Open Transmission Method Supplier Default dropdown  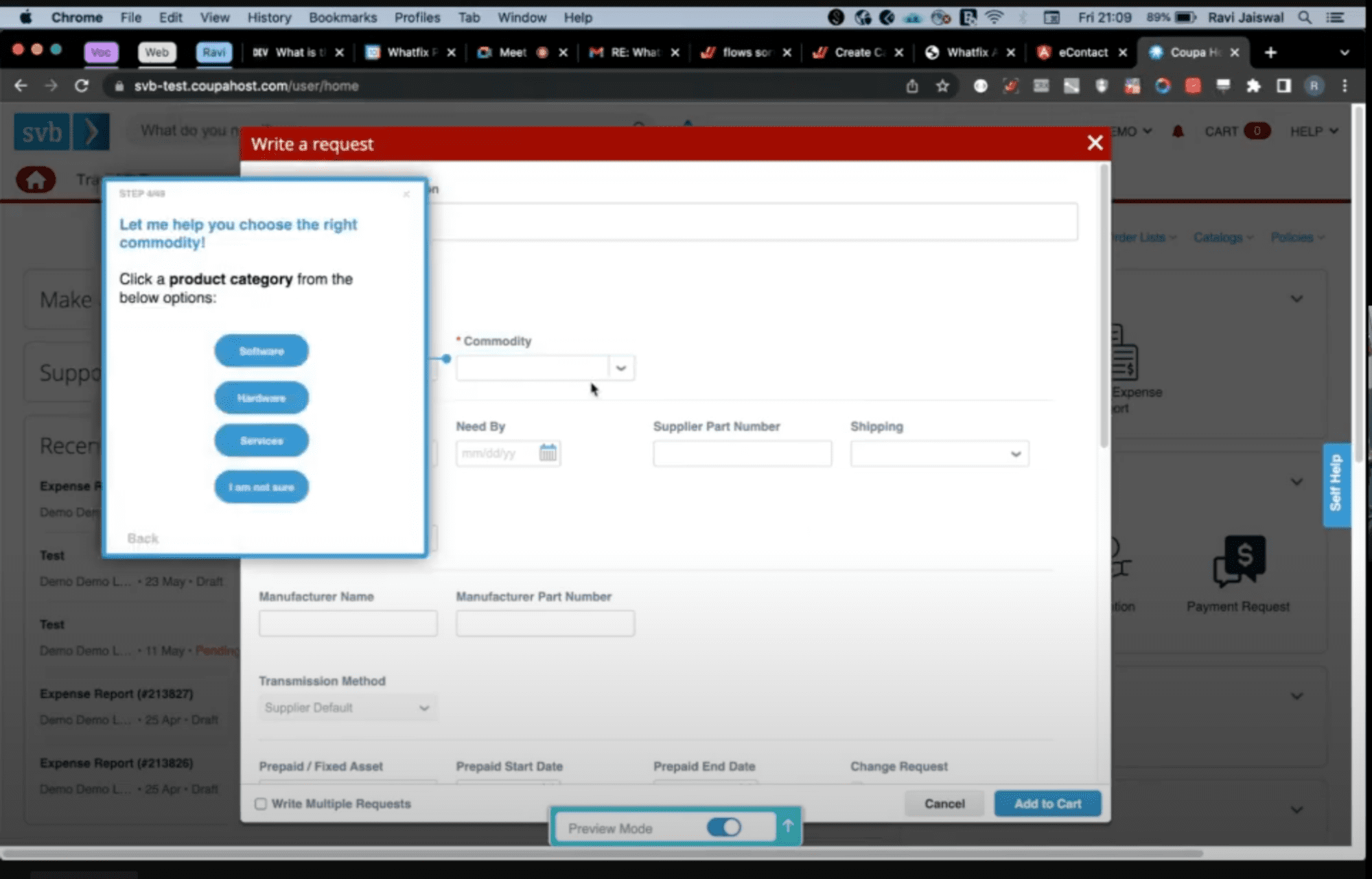click(x=347, y=707)
